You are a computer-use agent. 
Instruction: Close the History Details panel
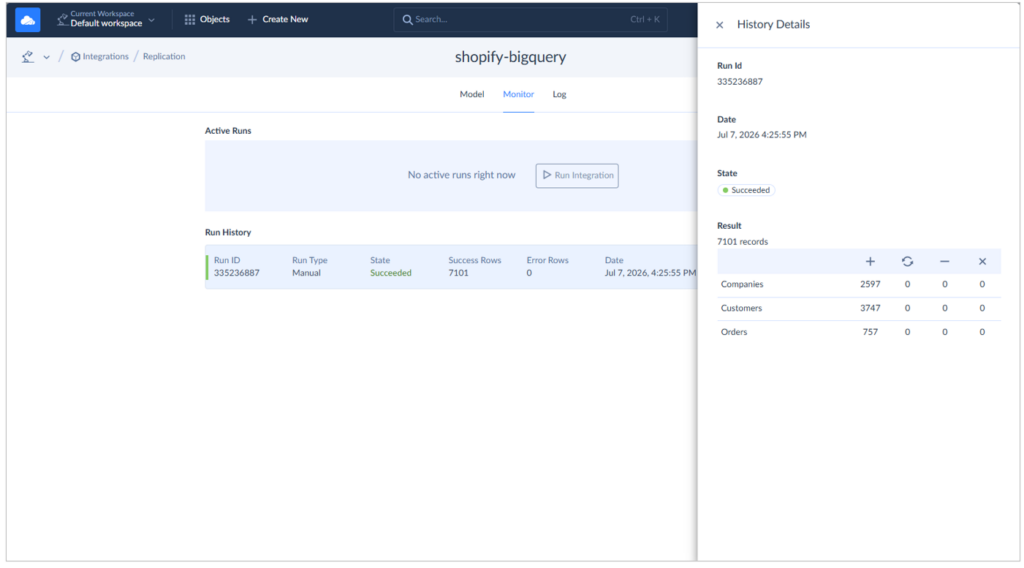point(720,25)
